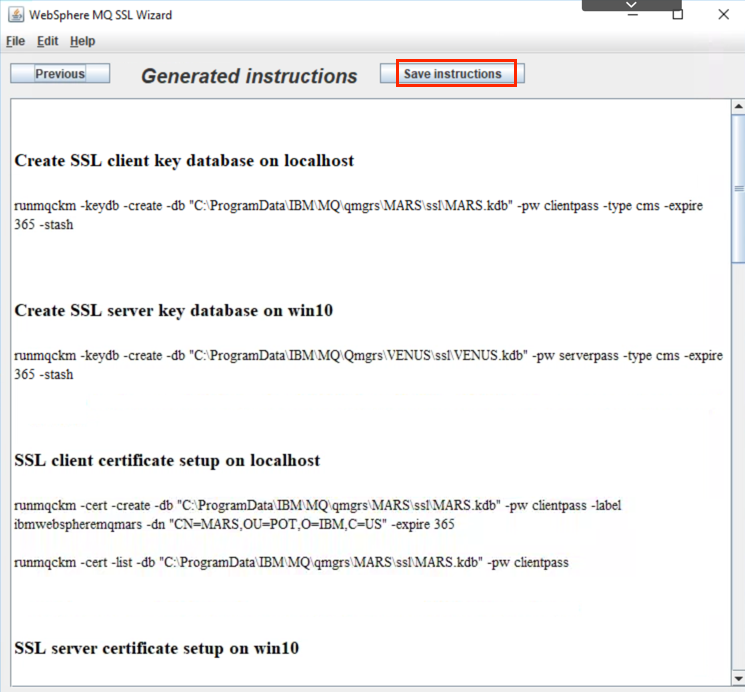The image size is (745, 692).
Task: Open the Edit menu
Action: [x=48, y=41]
